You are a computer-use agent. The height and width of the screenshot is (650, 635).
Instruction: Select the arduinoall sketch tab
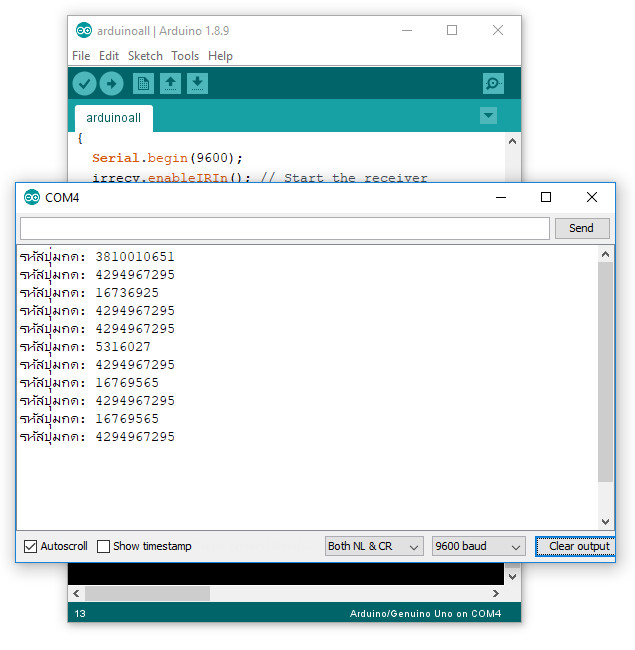(114, 118)
